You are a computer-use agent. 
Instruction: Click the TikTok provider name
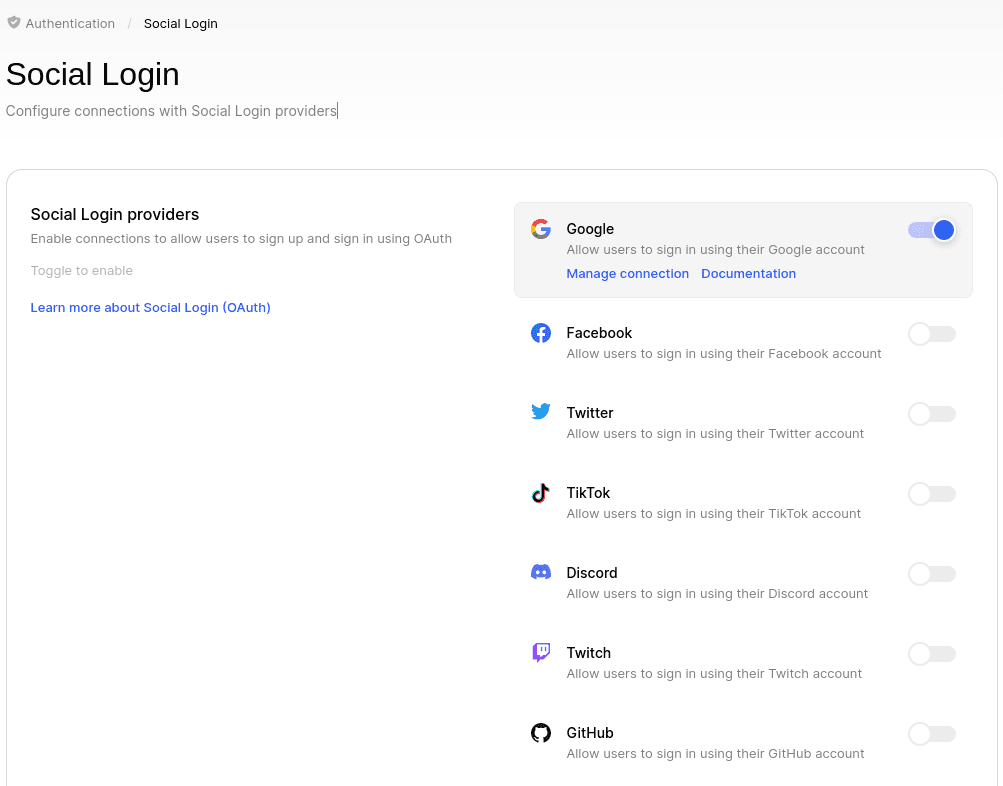pyautogui.click(x=588, y=493)
